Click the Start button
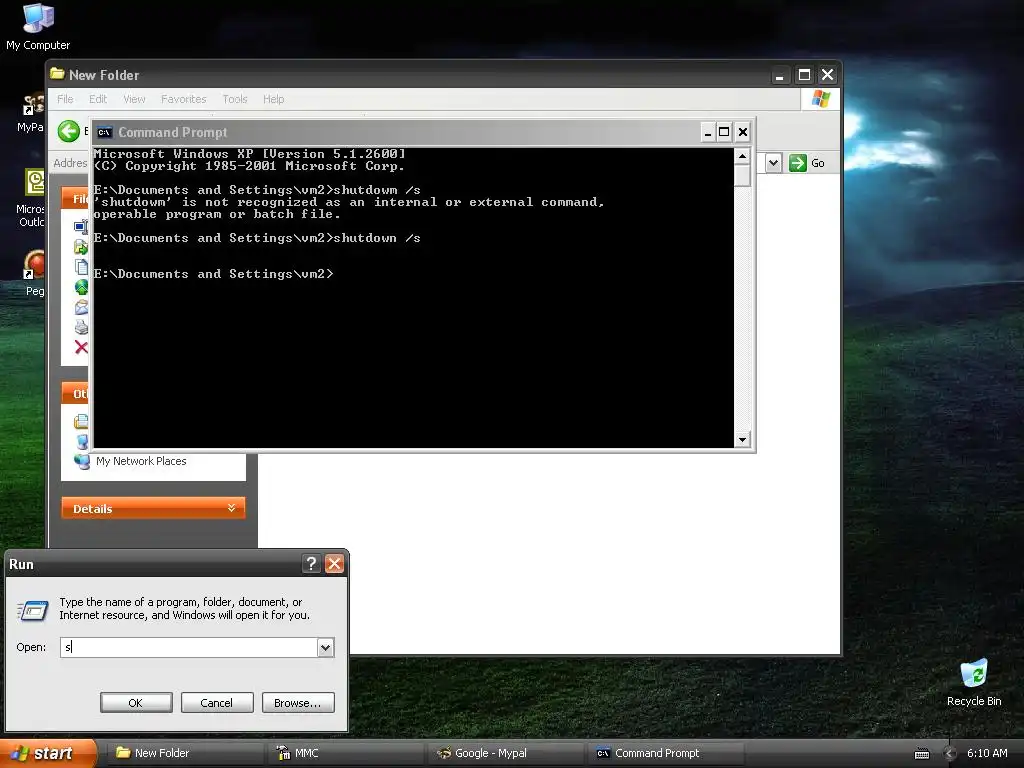 tap(48, 754)
